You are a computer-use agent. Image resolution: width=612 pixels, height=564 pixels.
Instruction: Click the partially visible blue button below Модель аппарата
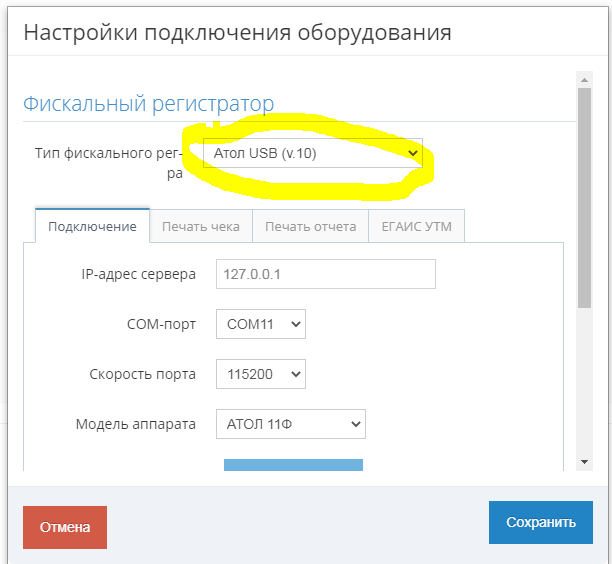click(294, 465)
